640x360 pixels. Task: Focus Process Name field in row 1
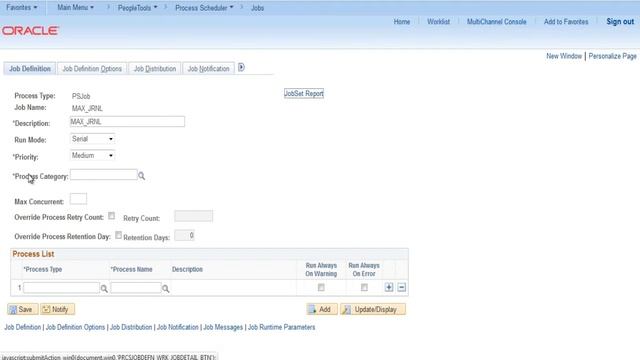tap(136, 288)
